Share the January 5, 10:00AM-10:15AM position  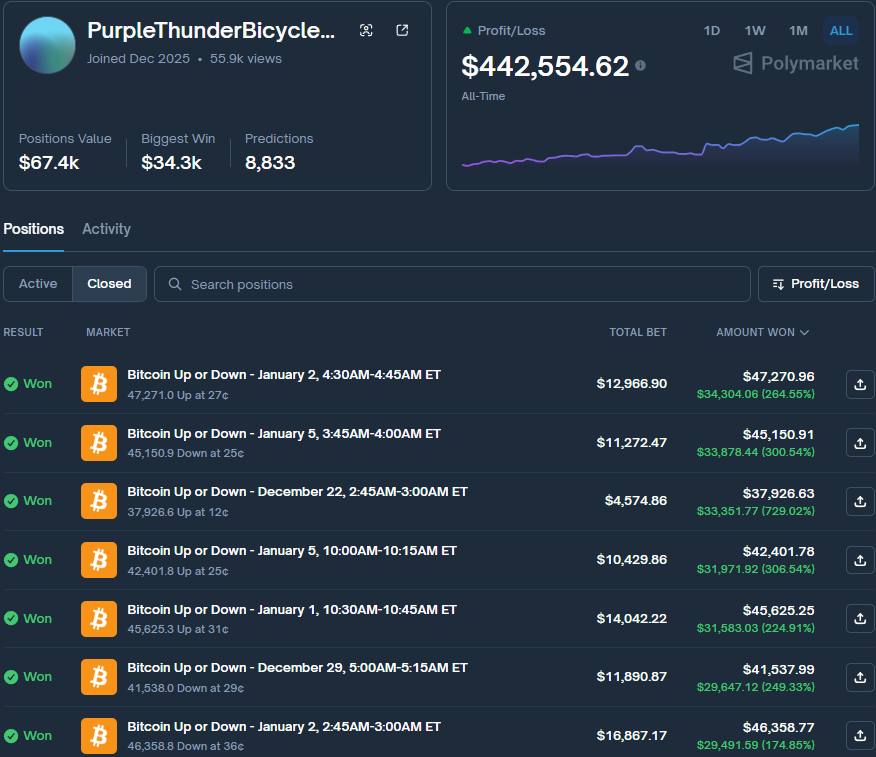(860, 560)
